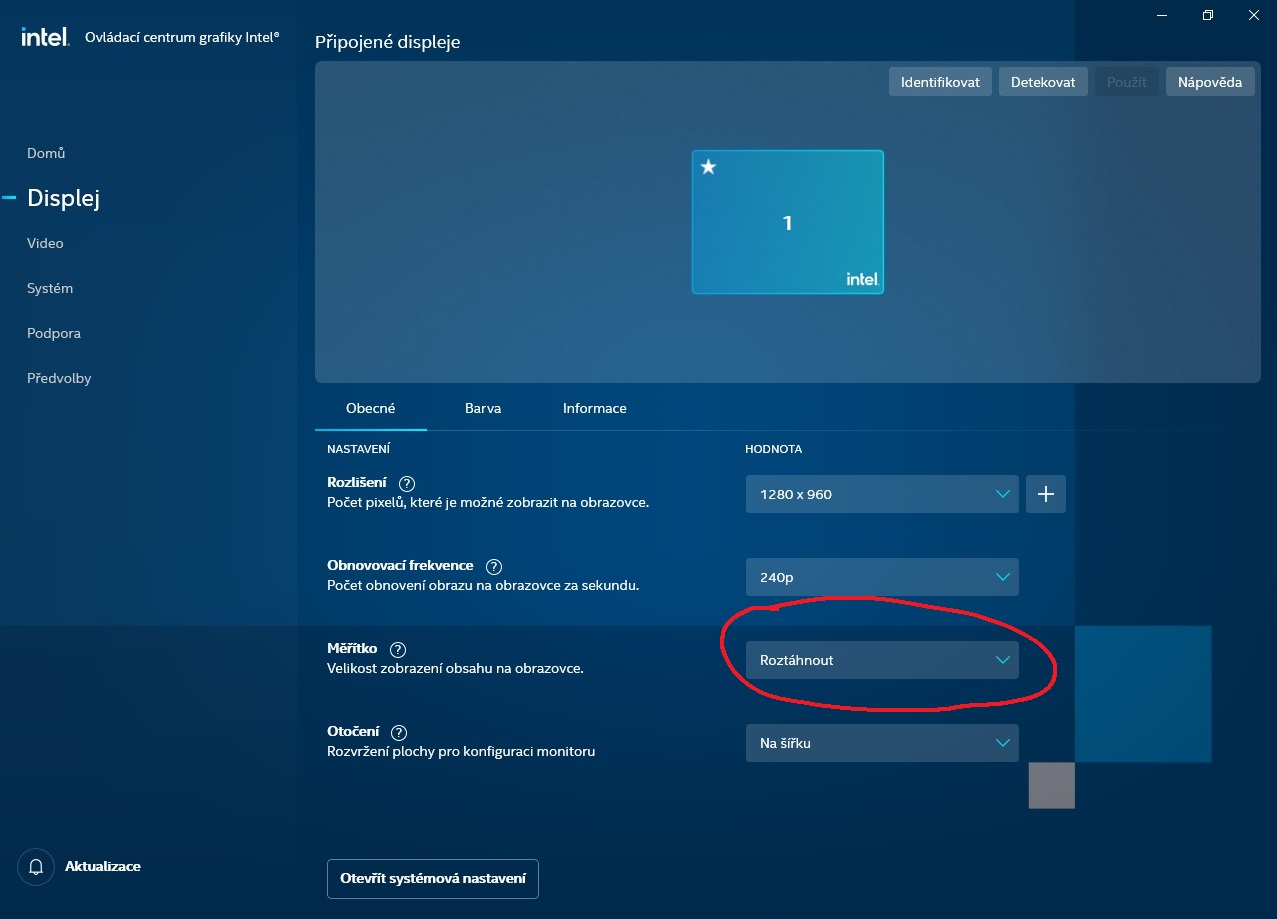The image size is (1277, 919).
Task: Click the Identifikovat button
Action: tap(940, 82)
